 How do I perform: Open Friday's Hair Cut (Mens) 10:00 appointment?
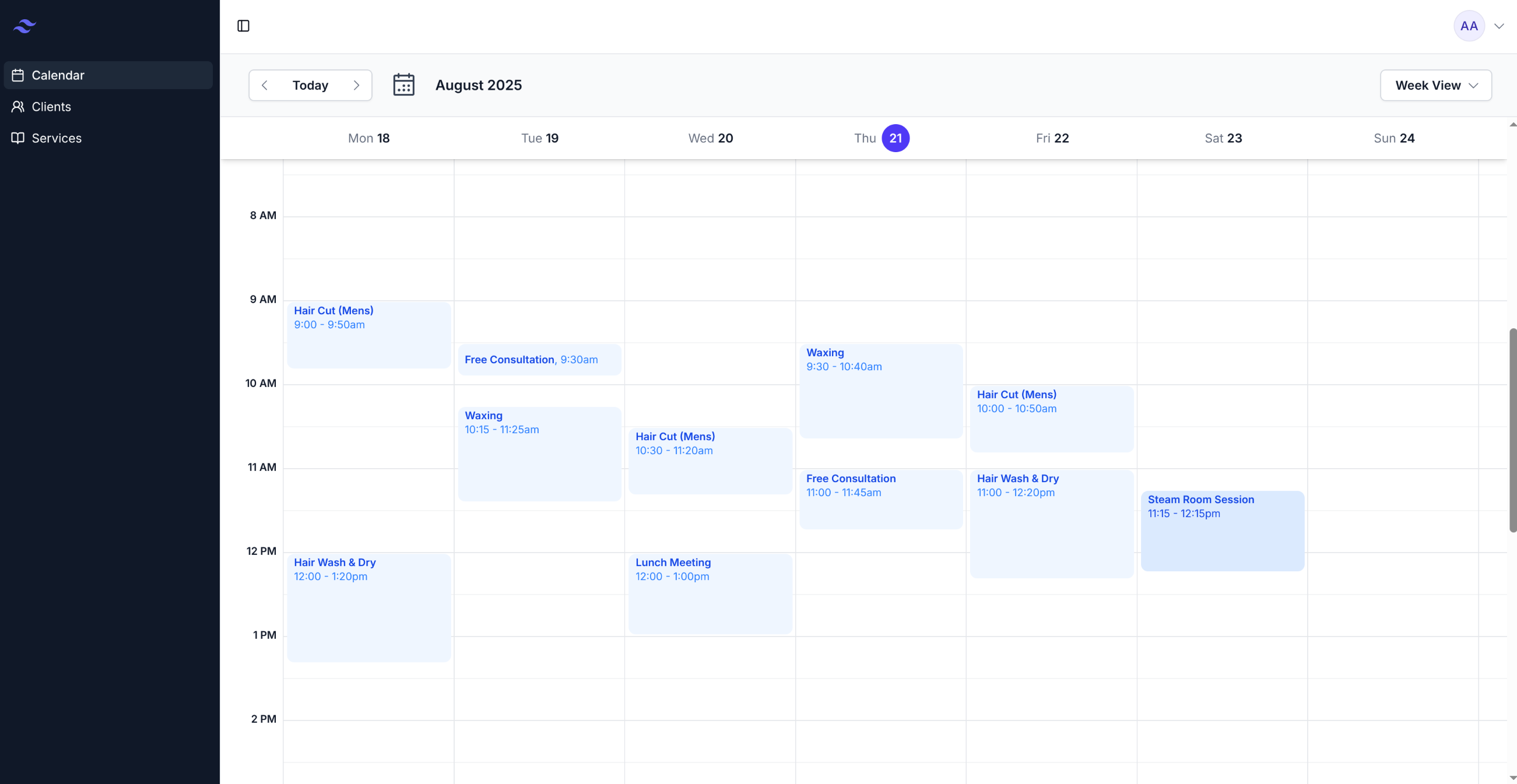[x=1052, y=419]
